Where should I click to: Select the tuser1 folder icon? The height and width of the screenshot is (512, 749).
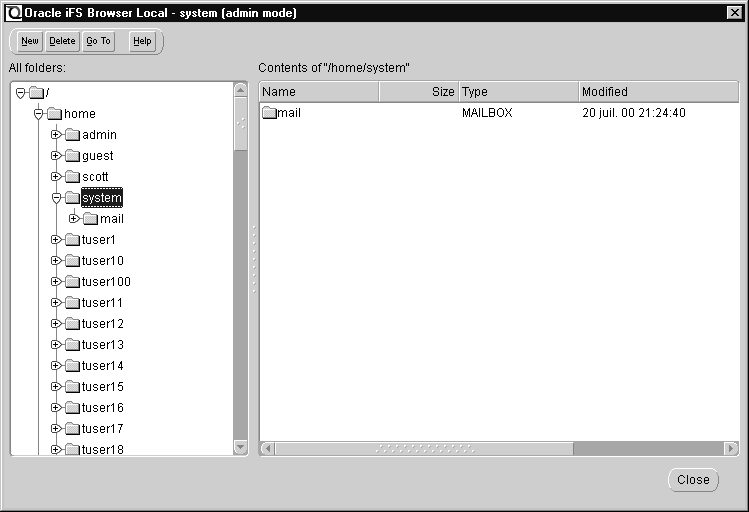pyautogui.click(x=72, y=240)
